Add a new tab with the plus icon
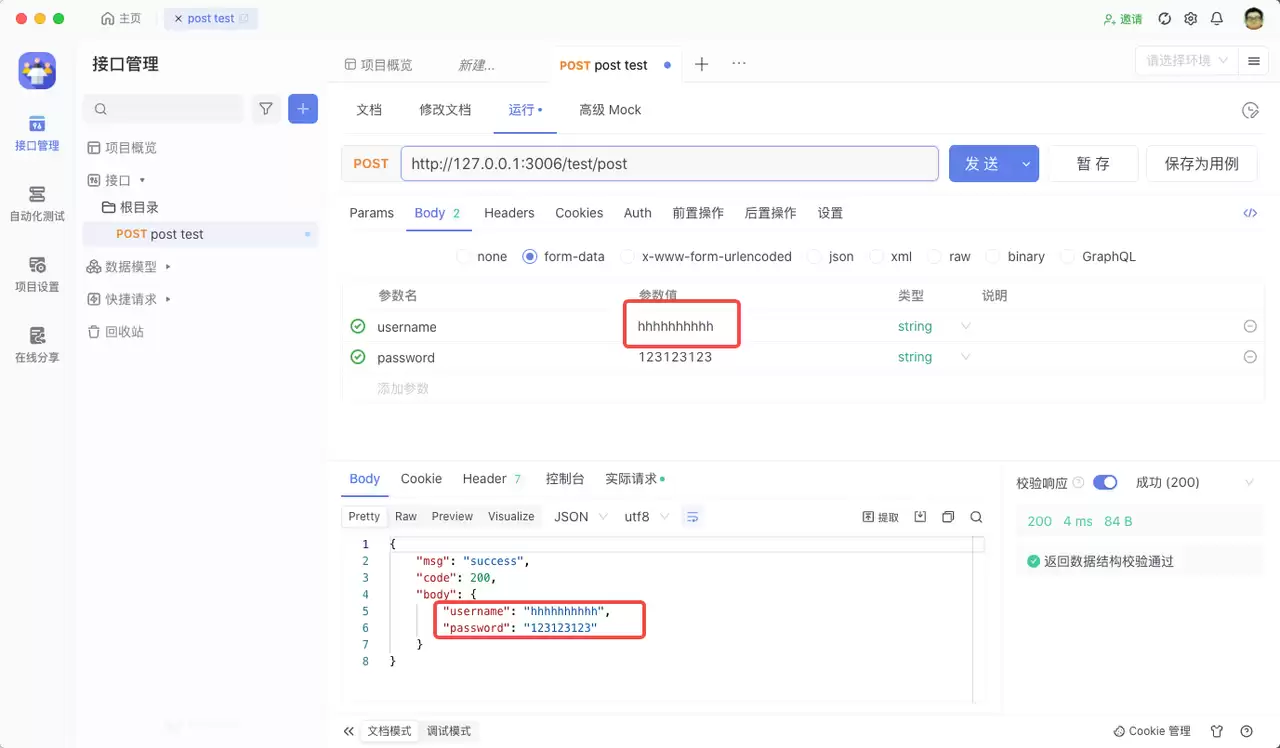 point(702,64)
